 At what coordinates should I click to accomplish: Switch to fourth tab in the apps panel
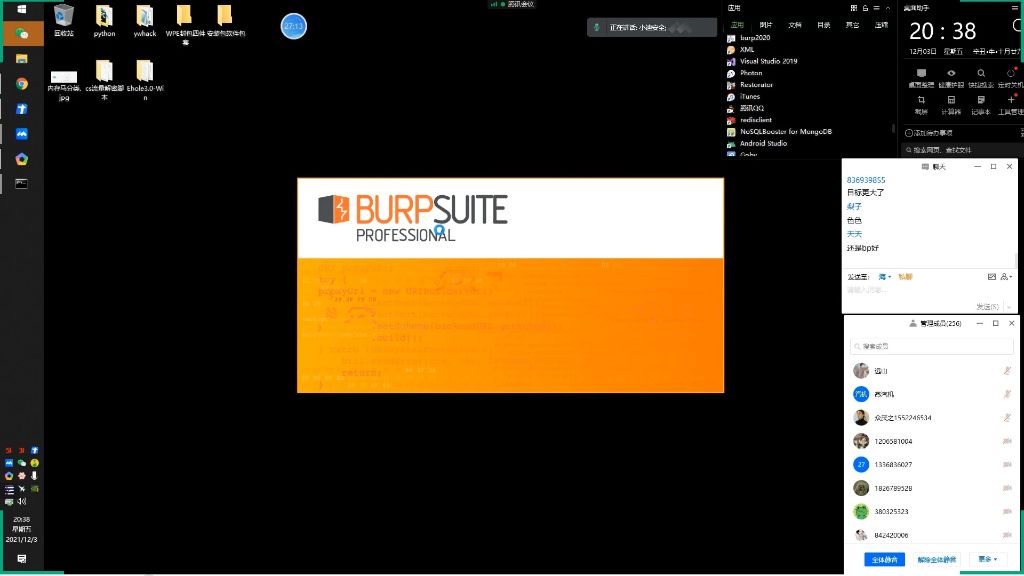coord(824,25)
